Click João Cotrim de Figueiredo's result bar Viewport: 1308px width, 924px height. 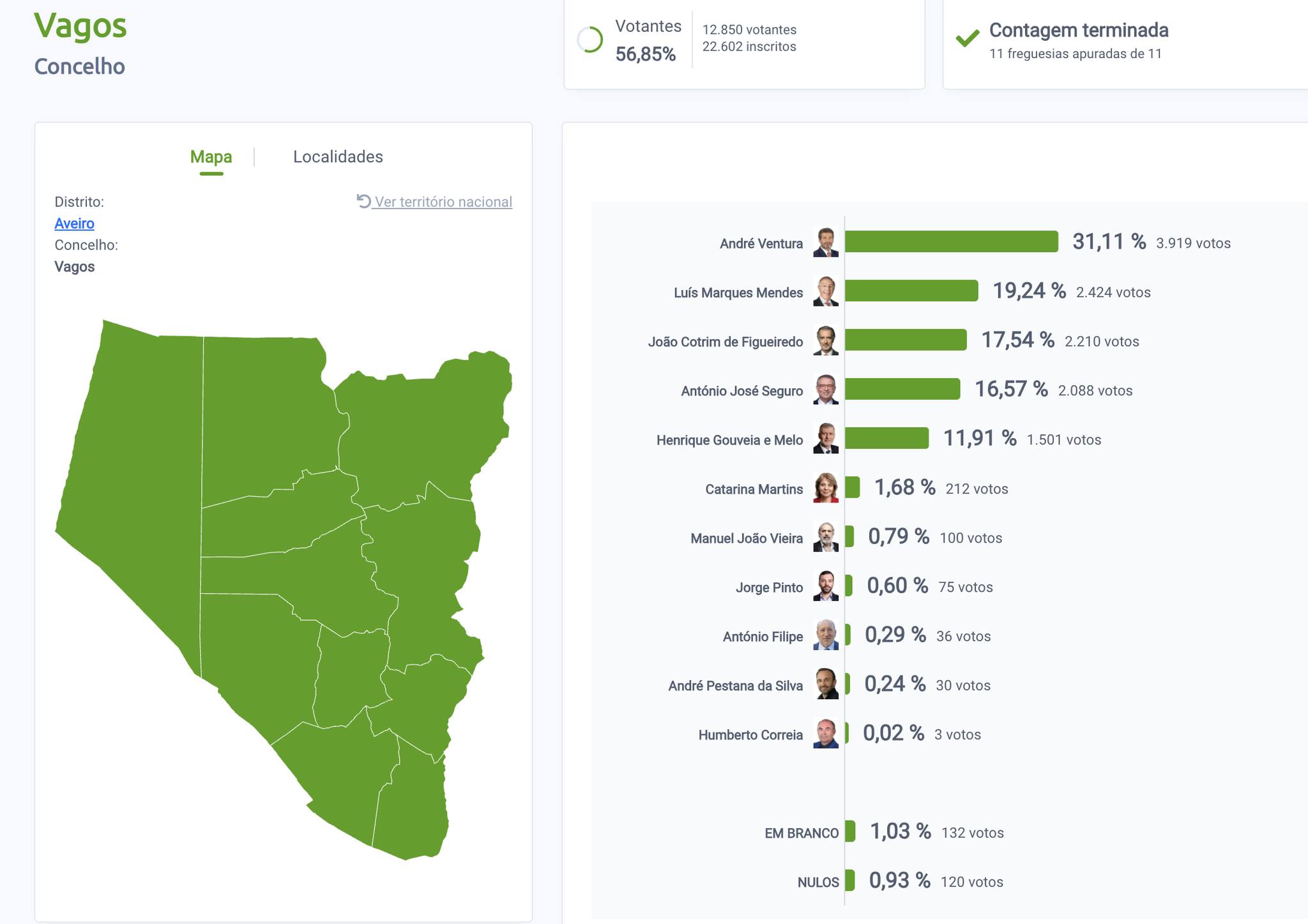905,340
